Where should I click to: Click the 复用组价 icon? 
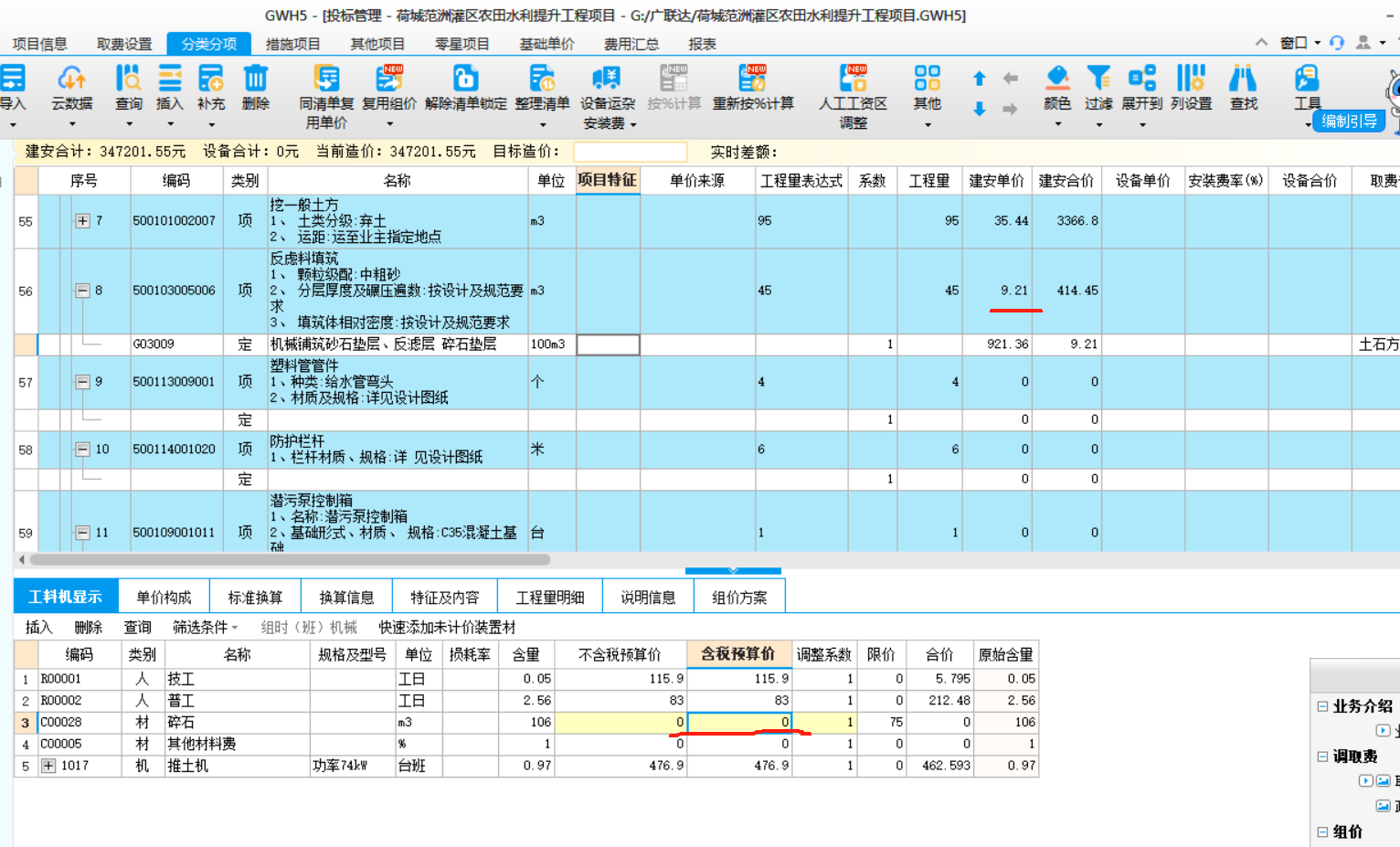(389, 79)
